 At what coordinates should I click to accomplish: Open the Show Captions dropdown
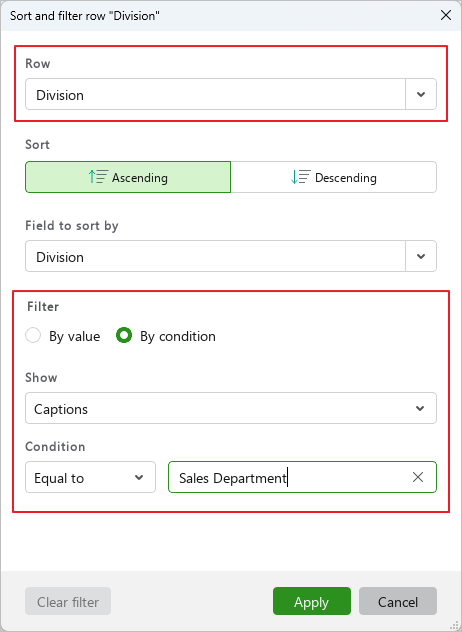click(x=231, y=408)
